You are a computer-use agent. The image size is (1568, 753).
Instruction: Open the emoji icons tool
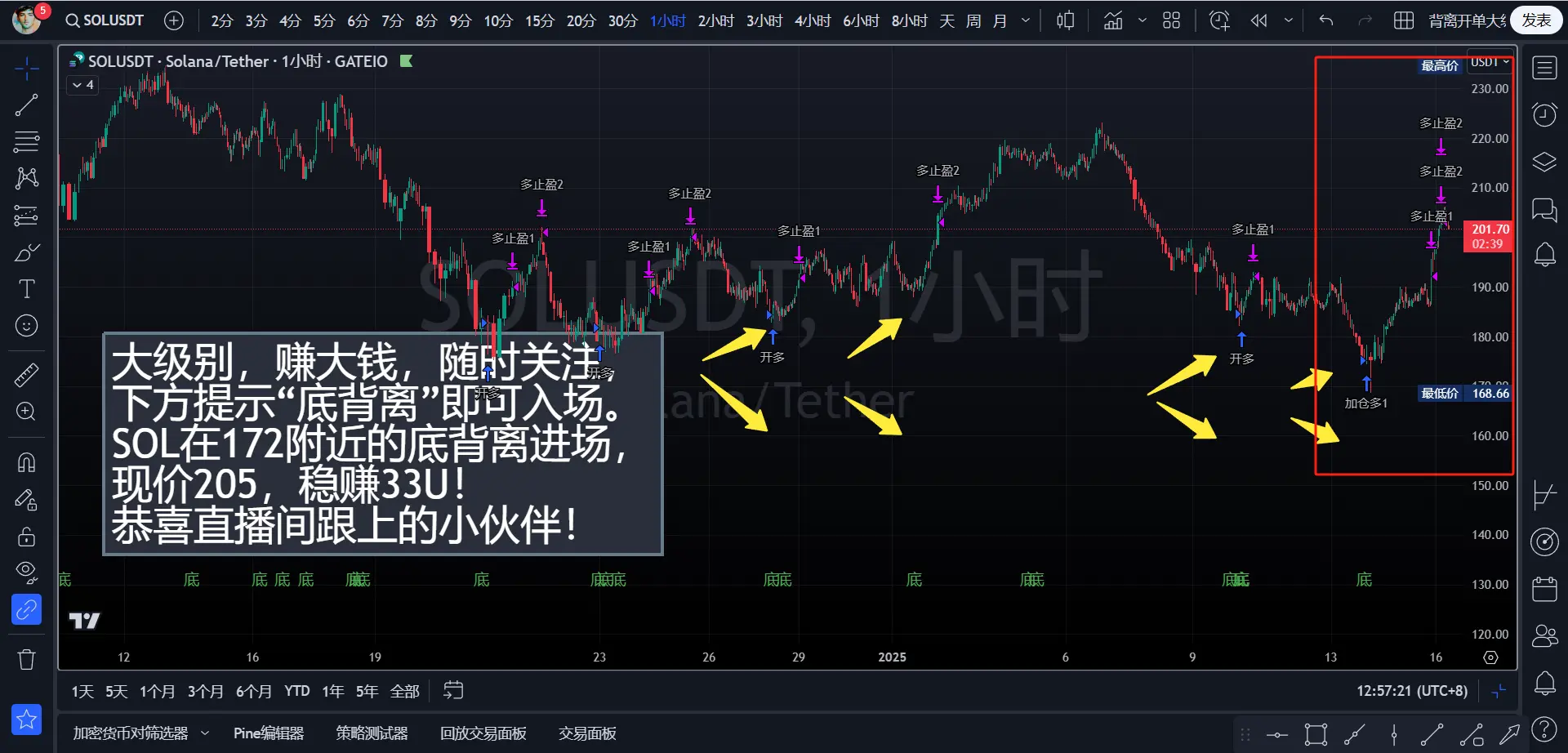click(26, 326)
